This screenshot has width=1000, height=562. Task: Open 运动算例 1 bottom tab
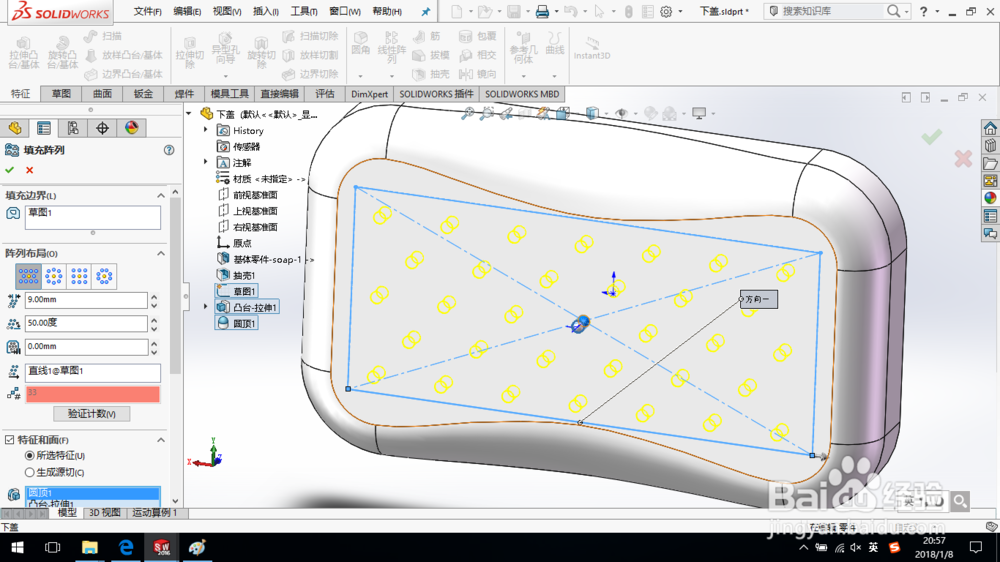click(154, 513)
